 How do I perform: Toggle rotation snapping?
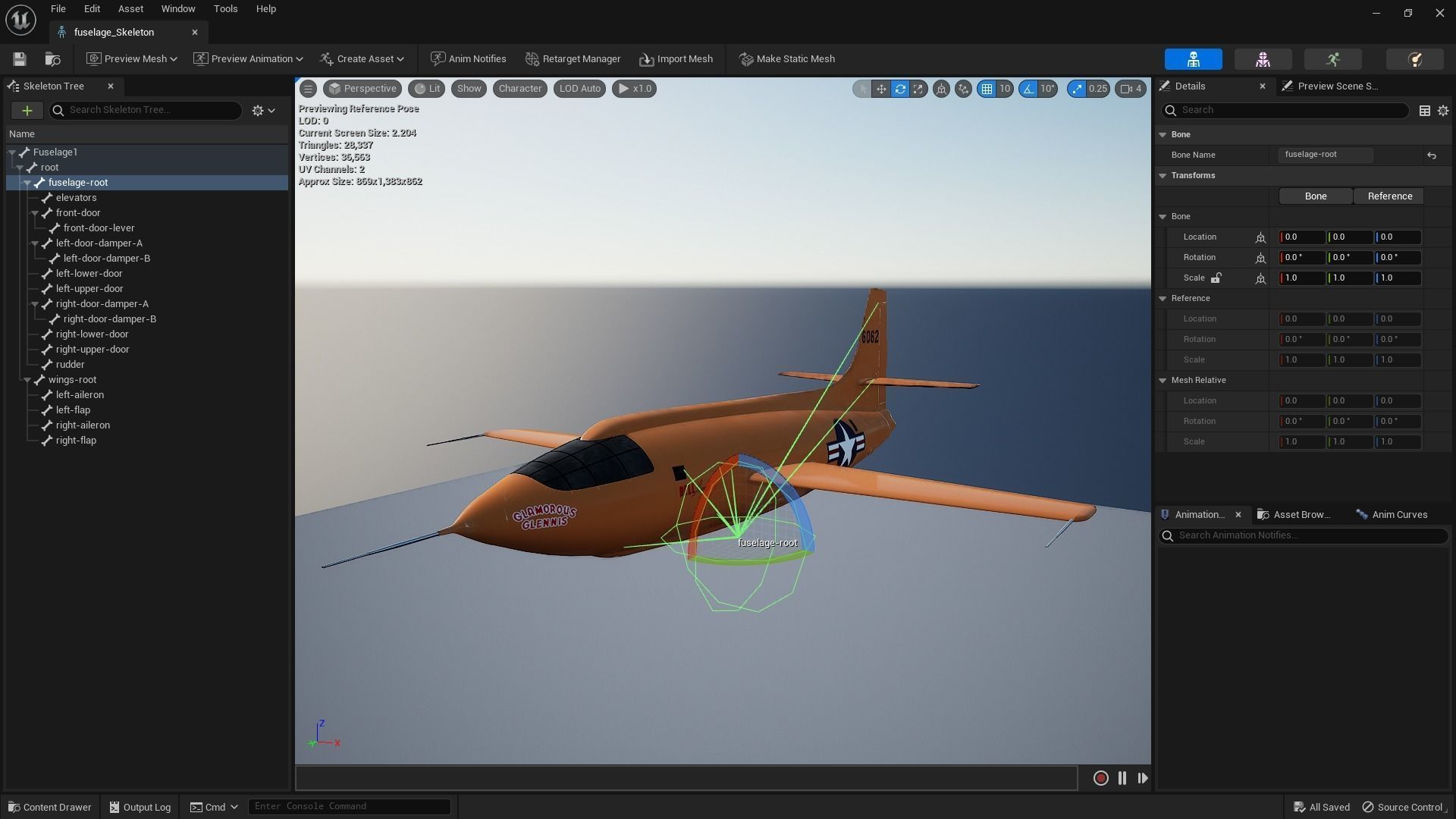[x=1028, y=89]
